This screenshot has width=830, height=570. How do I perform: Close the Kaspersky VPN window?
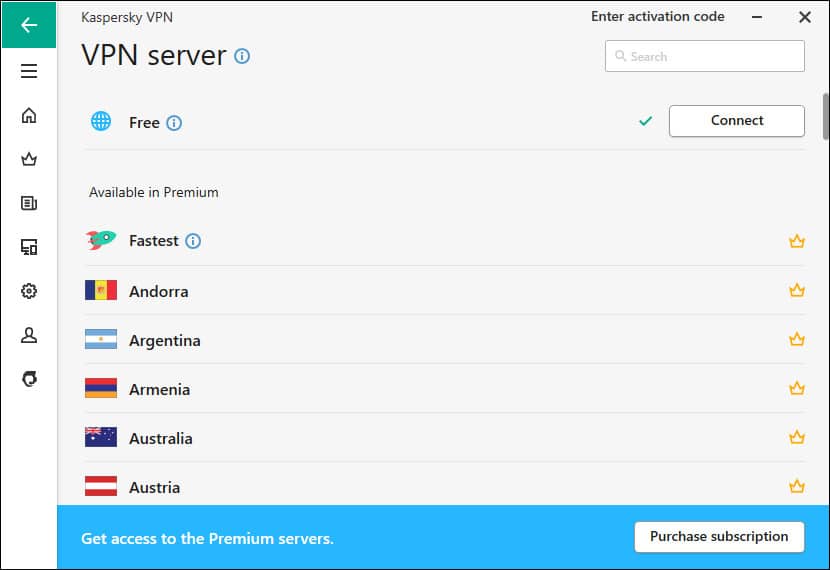(805, 17)
